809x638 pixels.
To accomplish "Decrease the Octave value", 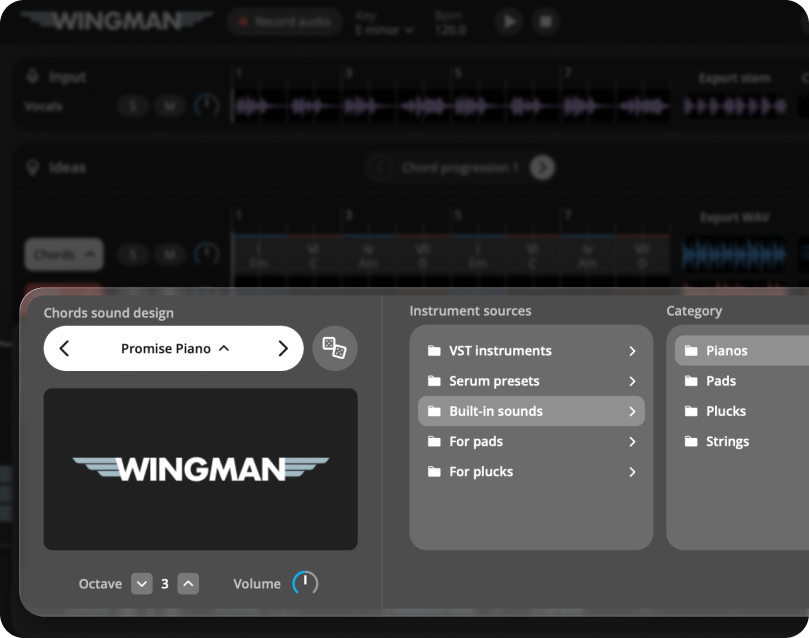I will [141, 584].
